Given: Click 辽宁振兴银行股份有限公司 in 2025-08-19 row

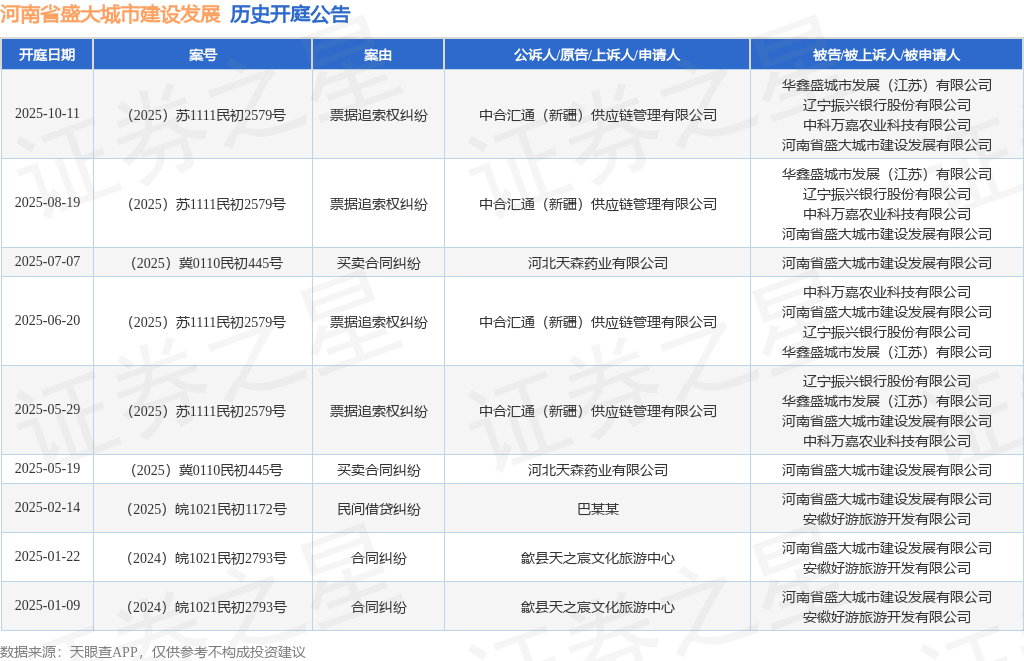Looking at the screenshot, I should tap(887, 194).
